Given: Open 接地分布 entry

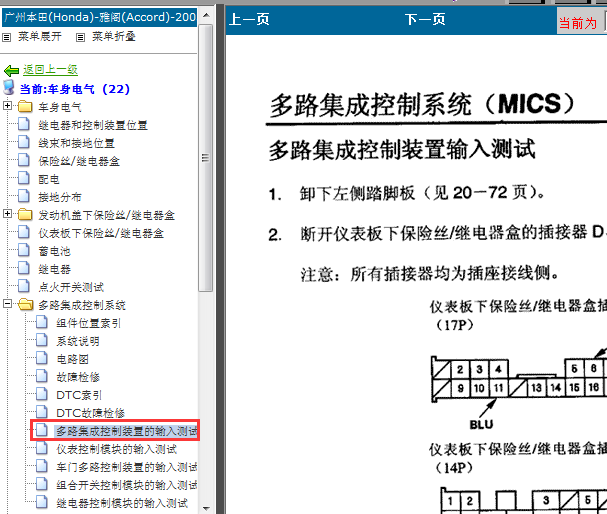Looking at the screenshot, I should coord(60,197).
